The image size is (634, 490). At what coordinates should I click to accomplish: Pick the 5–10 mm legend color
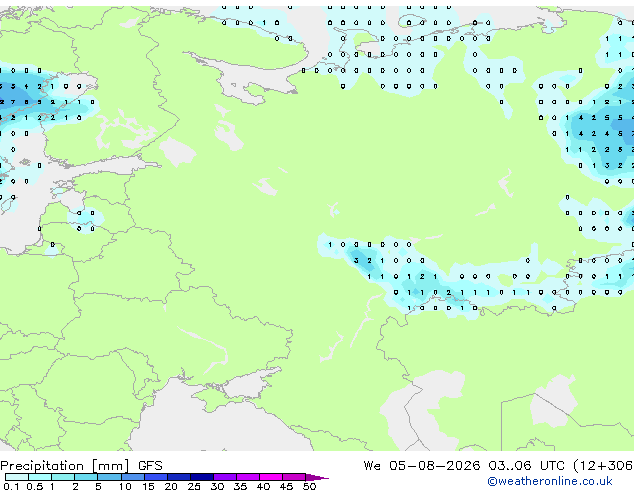point(109,477)
